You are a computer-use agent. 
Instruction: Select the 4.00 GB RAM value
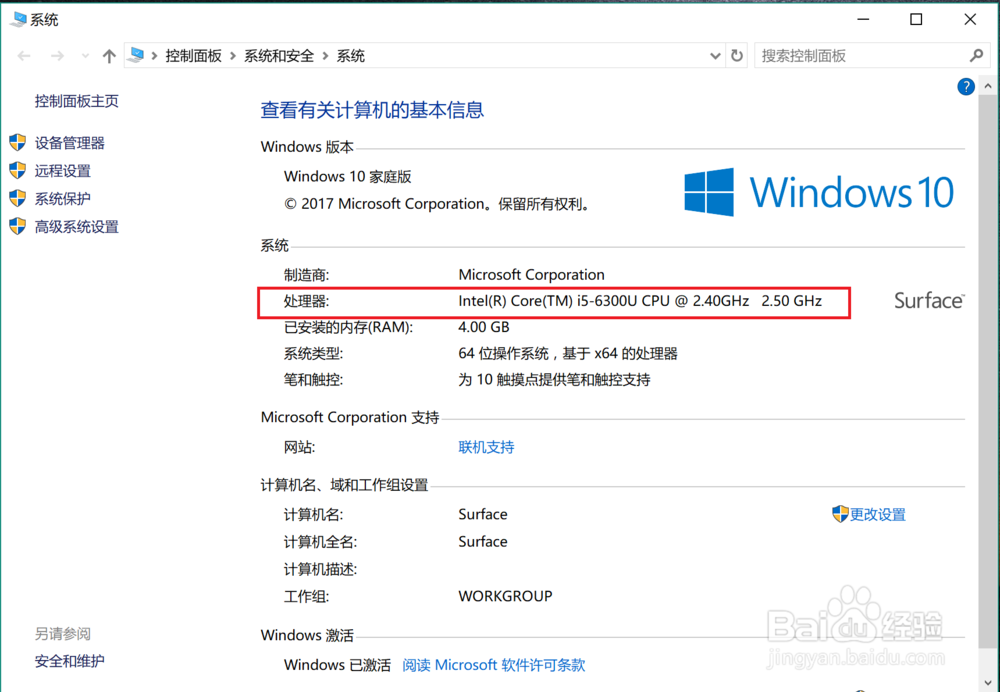pyautogui.click(x=483, y=327)
